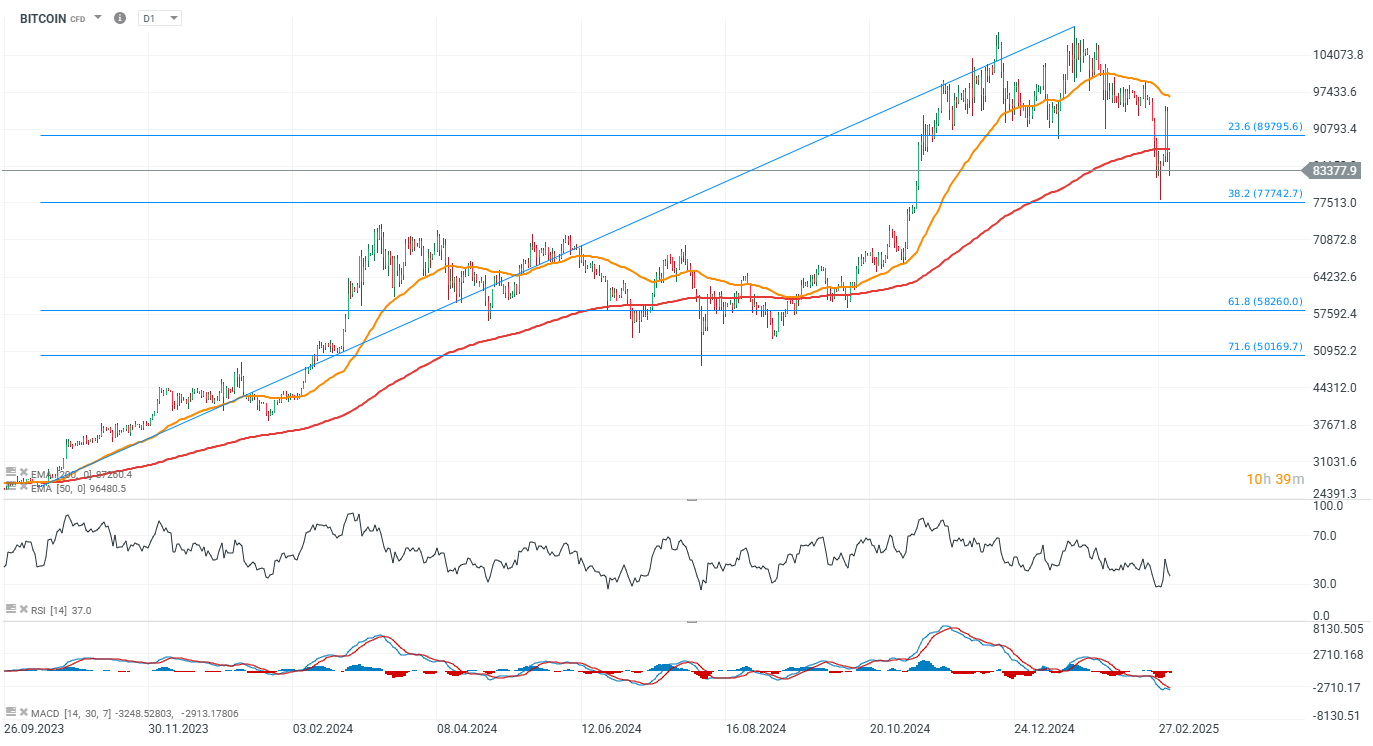Remove the EMA 200 indicator
Viewport: 1373px width, 746px height.
[22, 472]
